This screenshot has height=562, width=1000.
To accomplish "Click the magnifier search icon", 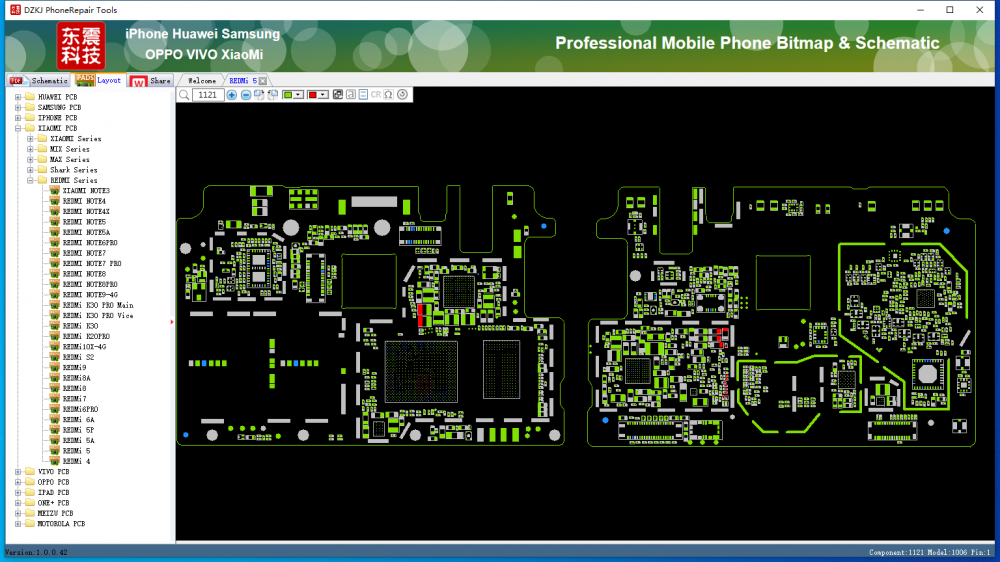I will pyautogui.click(x=184, y=95).
